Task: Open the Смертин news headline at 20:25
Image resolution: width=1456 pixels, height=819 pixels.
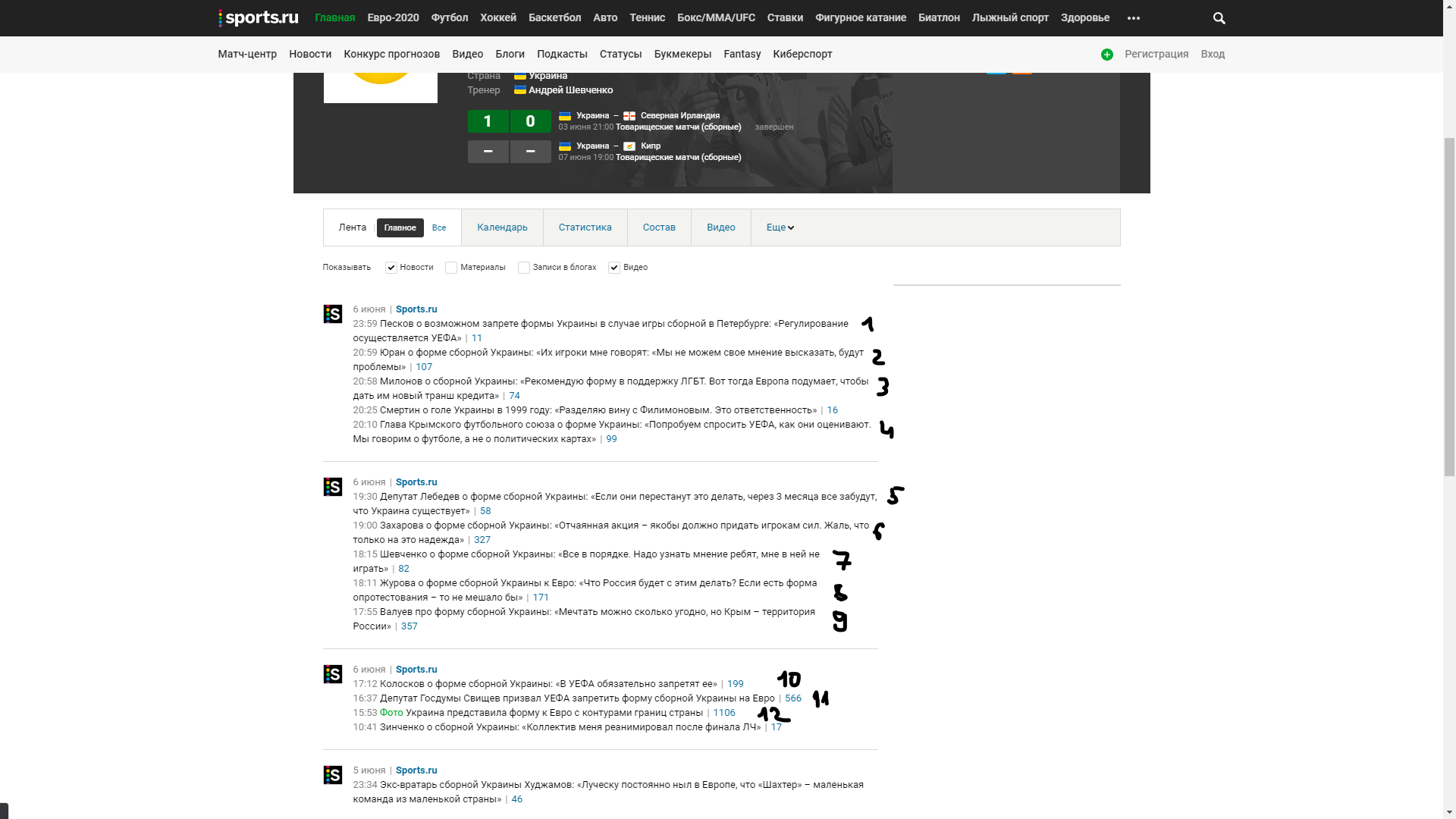Action: point(598,410)
